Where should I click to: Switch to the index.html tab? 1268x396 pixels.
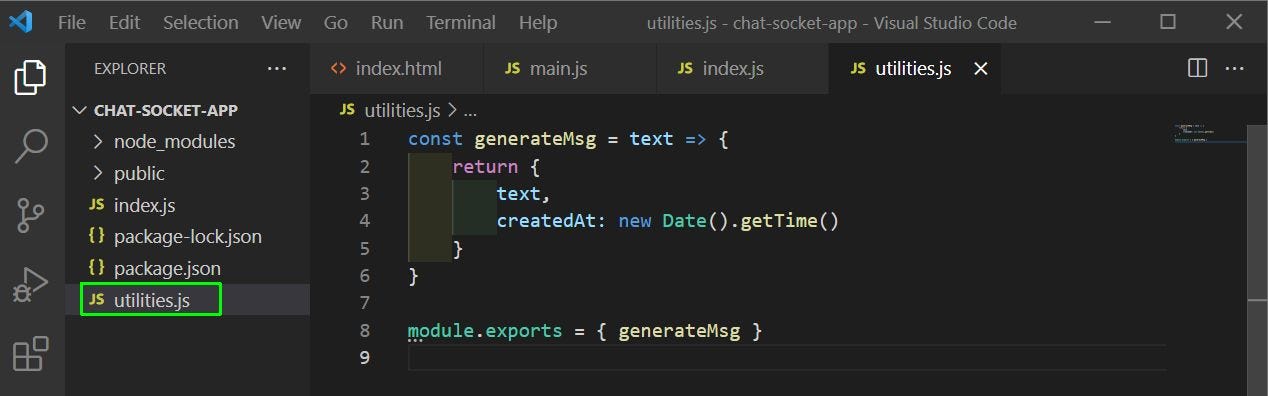coord(397,69)
